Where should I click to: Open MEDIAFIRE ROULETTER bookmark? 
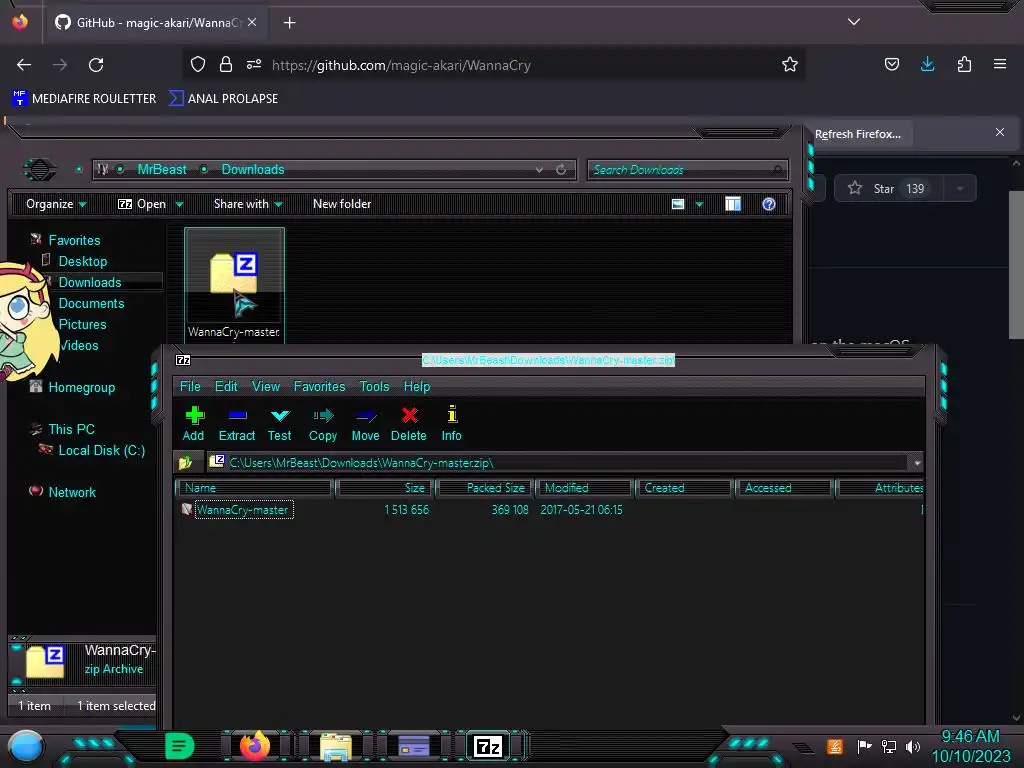coord(84,99)
